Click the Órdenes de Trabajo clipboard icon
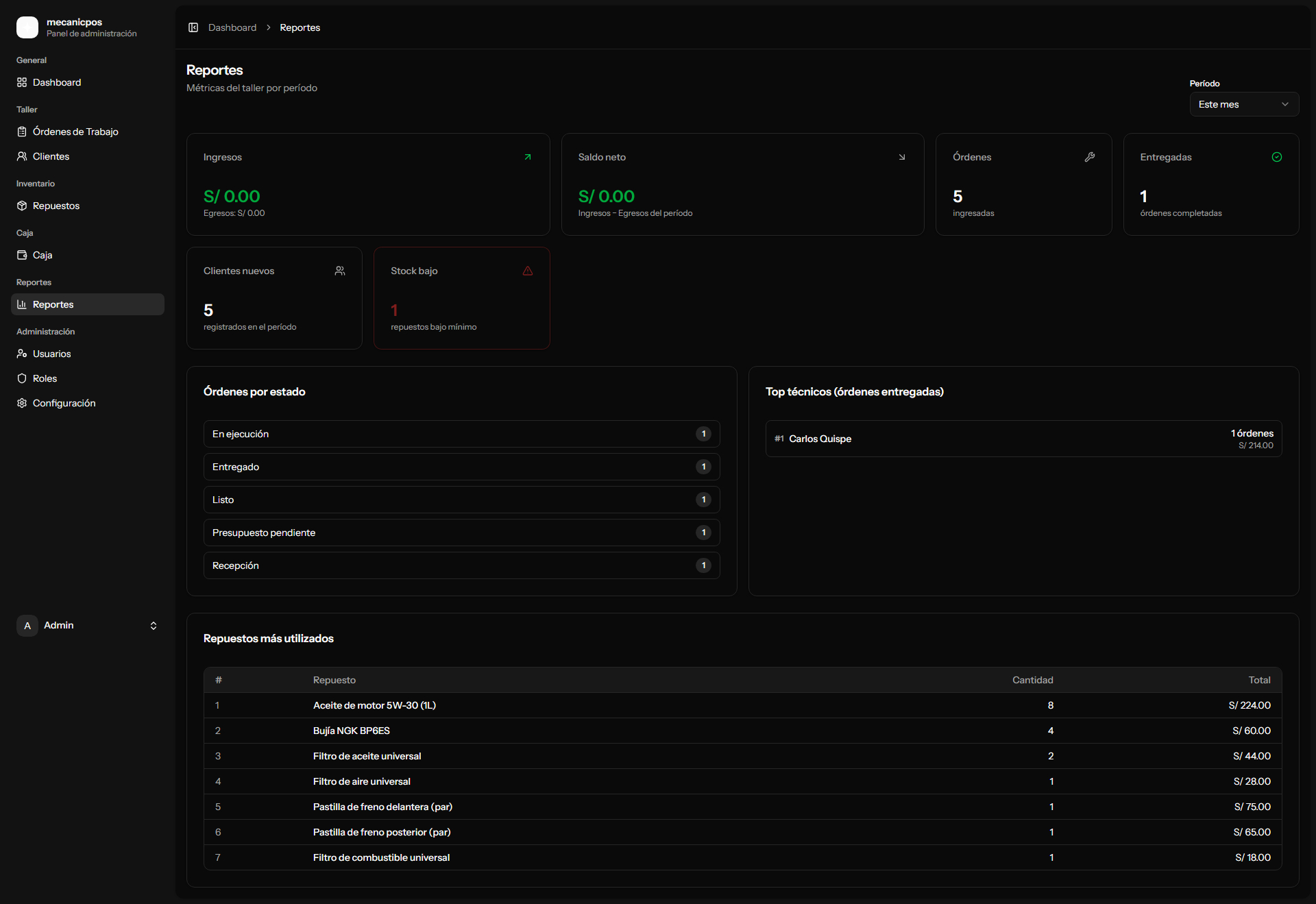This screenshot has width=1316, height=904. 22,132
